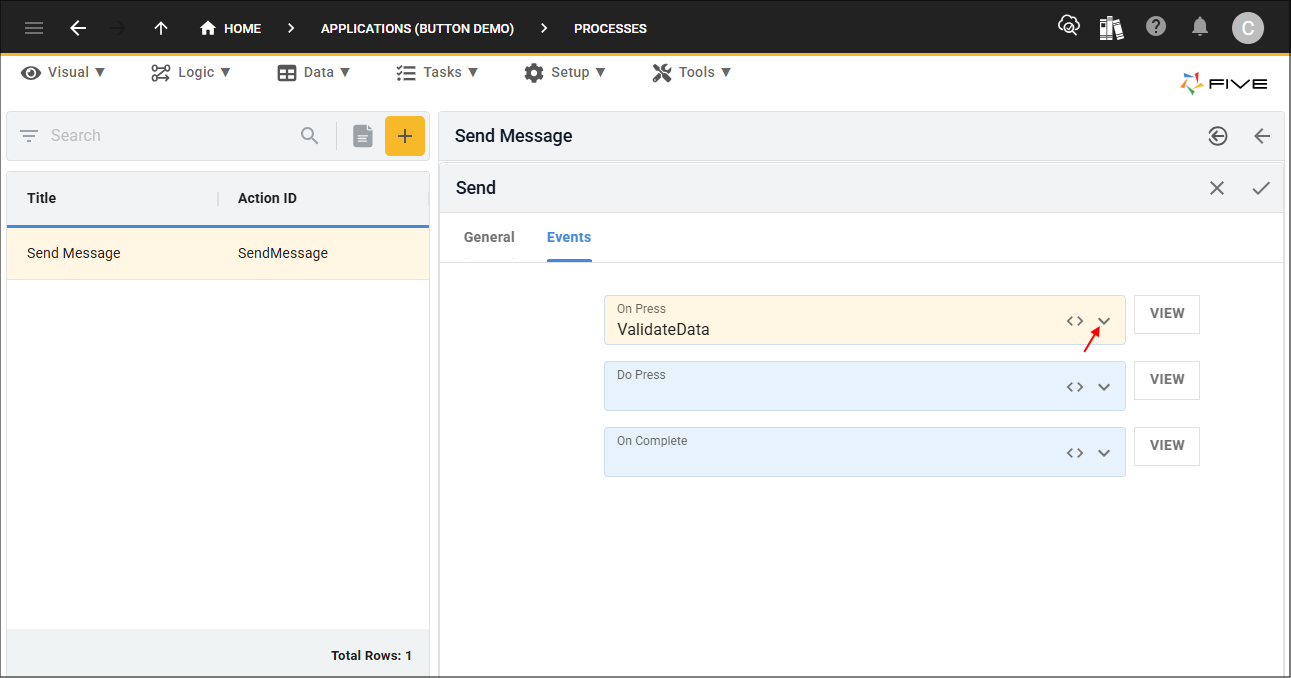The width and height of the screenshot is (1291, 678).
Task: Click the circular back arrow in Send Message header
Action: point(1217,136)
